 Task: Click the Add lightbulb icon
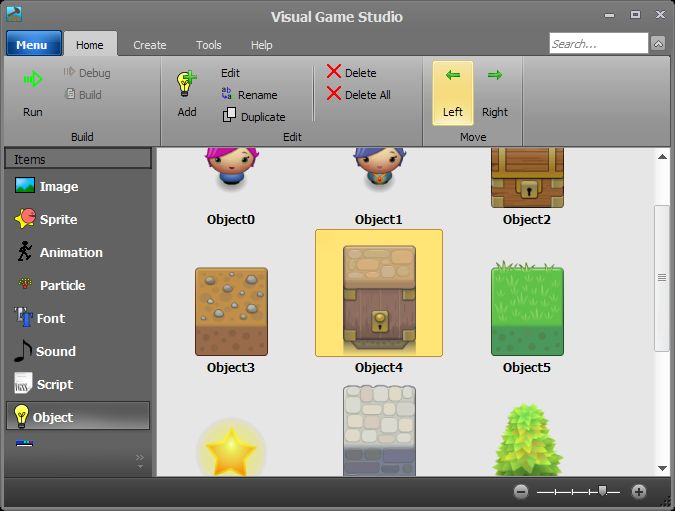pos(187,82)
